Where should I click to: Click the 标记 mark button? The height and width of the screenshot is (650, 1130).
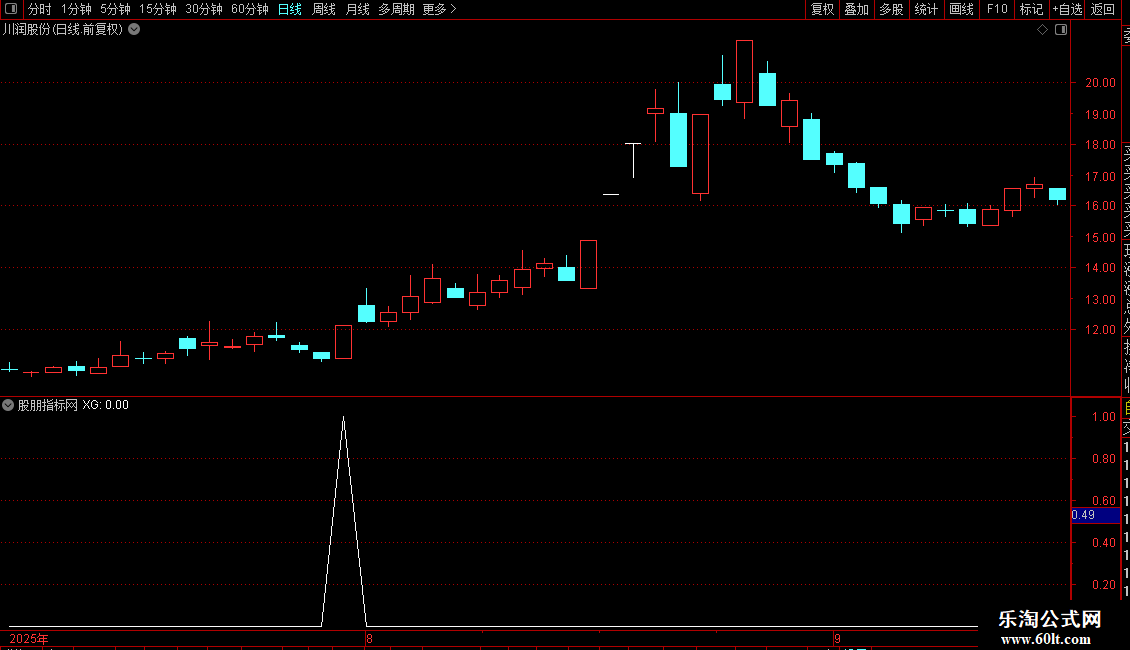click(1031, 9)
